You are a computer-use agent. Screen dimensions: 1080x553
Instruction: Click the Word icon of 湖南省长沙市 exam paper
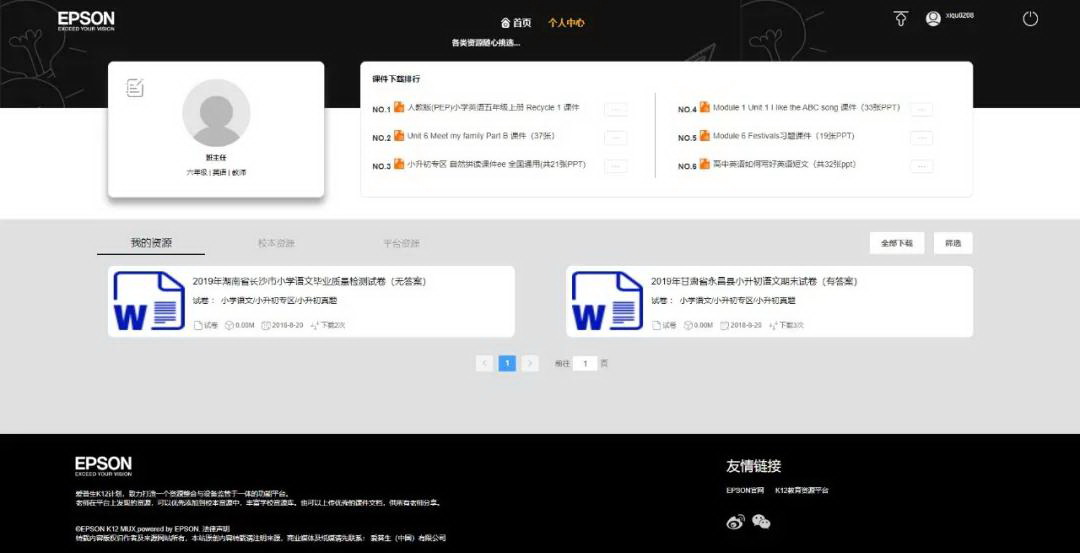point(146,301)
